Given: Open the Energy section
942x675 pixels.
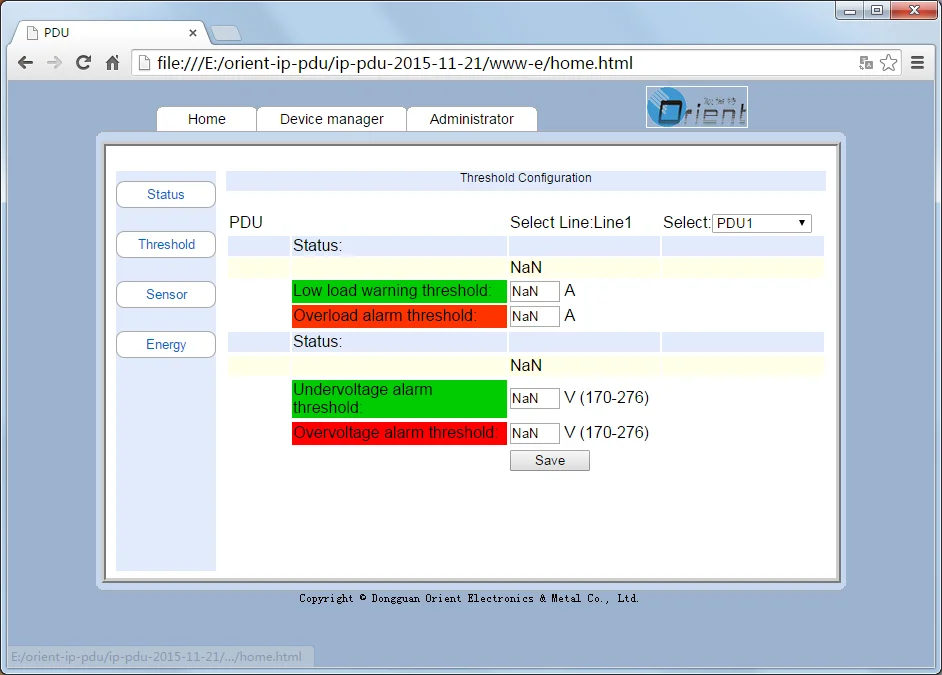Looking at the screenshot, I should pyautogui.click(x=165, y=344).
